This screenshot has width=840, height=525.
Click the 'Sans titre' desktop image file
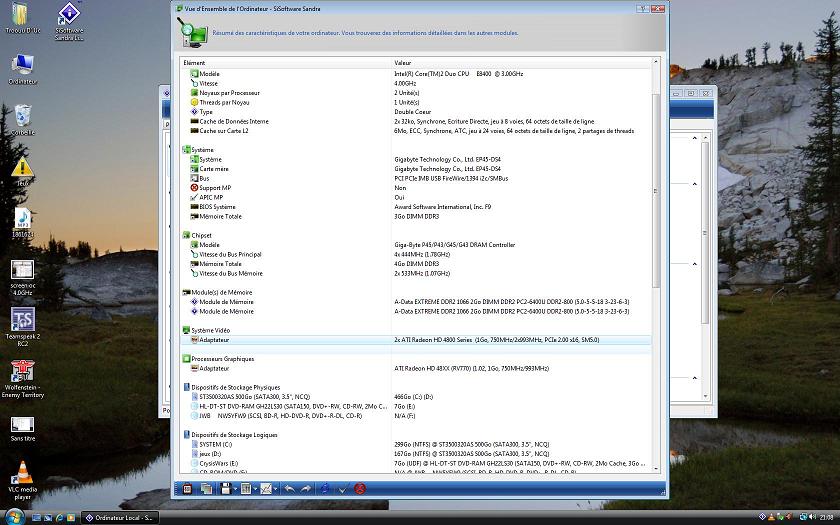pos(22,429)
